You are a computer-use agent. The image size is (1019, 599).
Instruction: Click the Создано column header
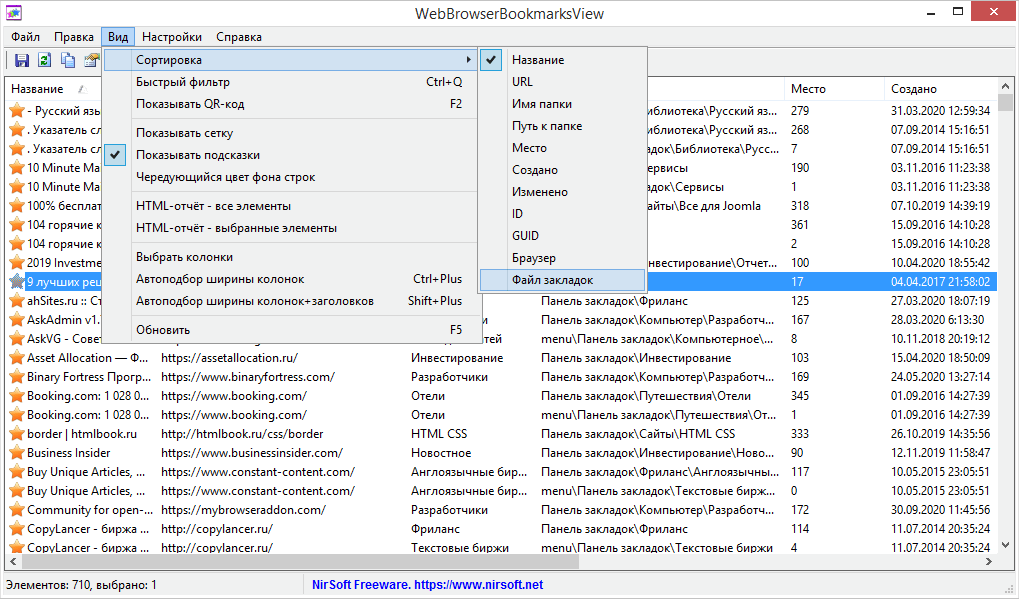pyautogui.click(x=940, y=89)
